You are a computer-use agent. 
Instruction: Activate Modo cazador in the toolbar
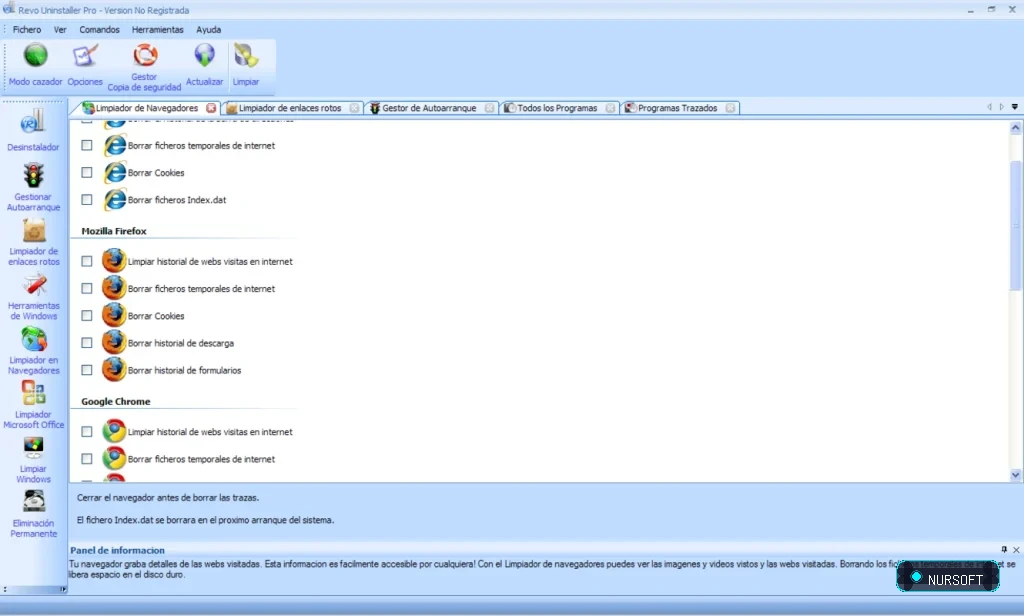[35, 65]
